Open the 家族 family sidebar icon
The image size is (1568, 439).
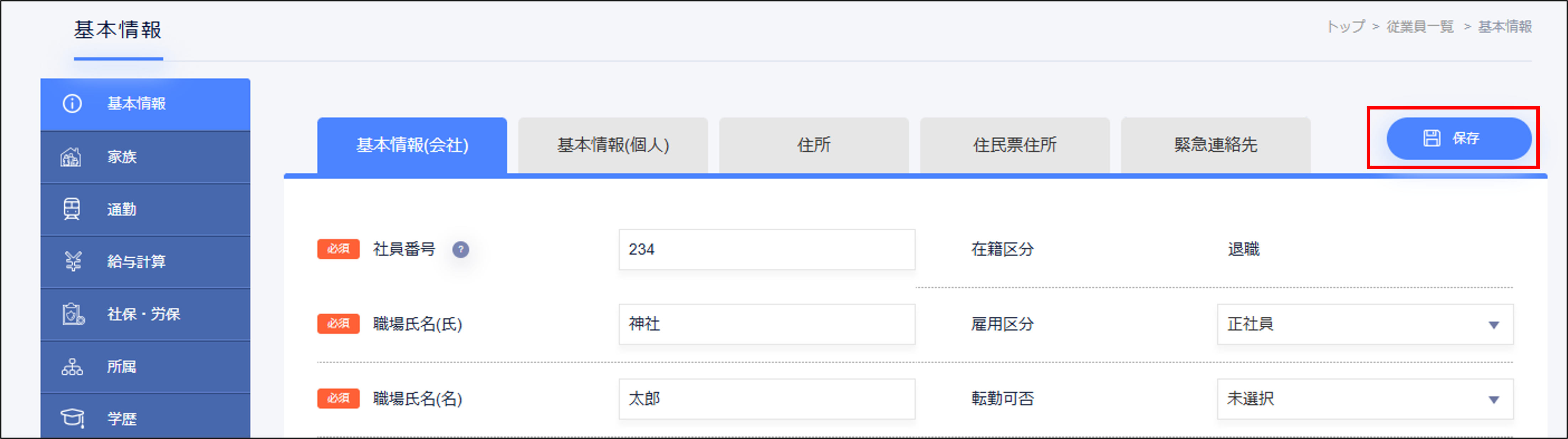tap(71, 157)
